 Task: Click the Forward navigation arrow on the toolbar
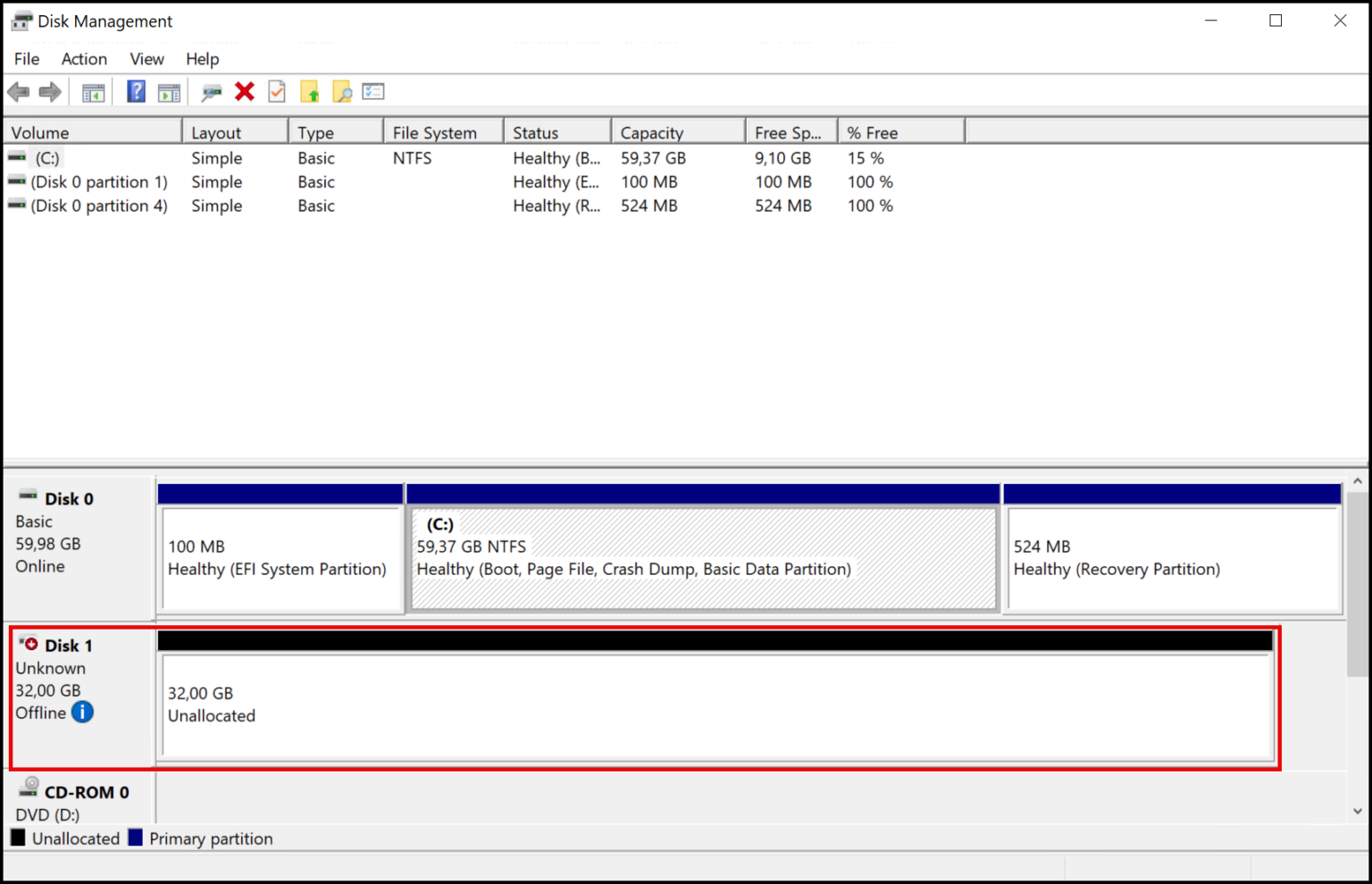click(50, 91)
